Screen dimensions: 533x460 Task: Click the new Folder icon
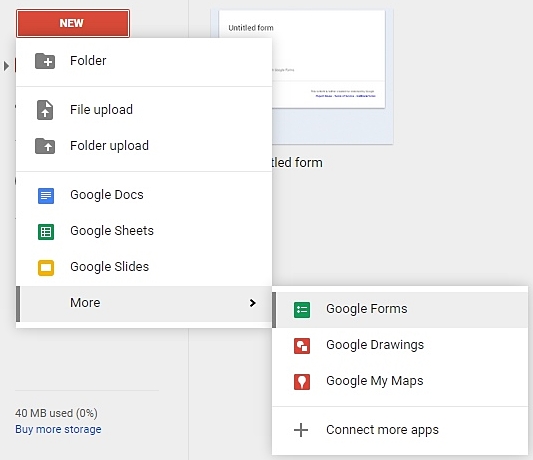coord(45,61)
